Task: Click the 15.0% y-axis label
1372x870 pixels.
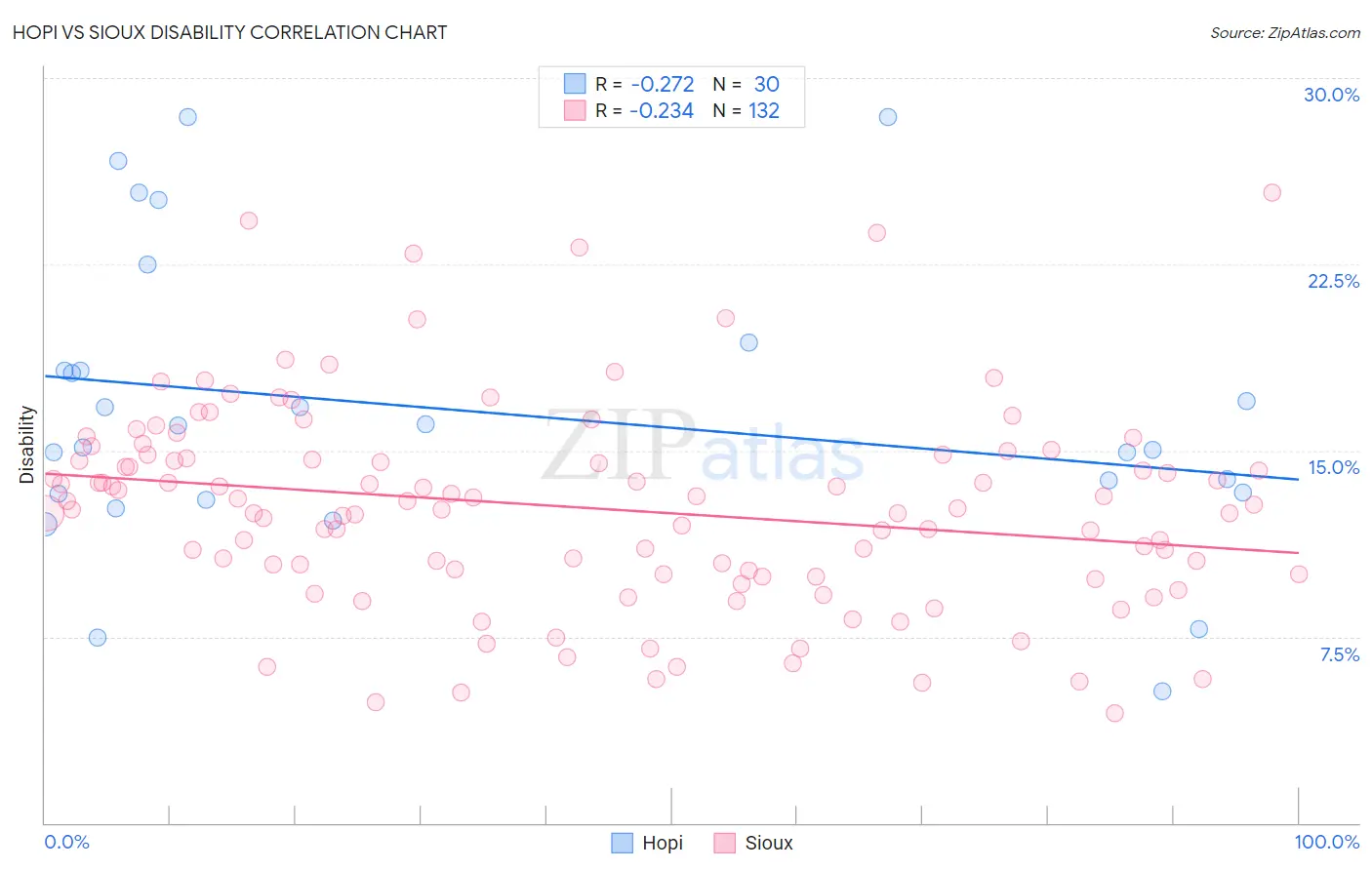Action: (x=1333, y=467)
